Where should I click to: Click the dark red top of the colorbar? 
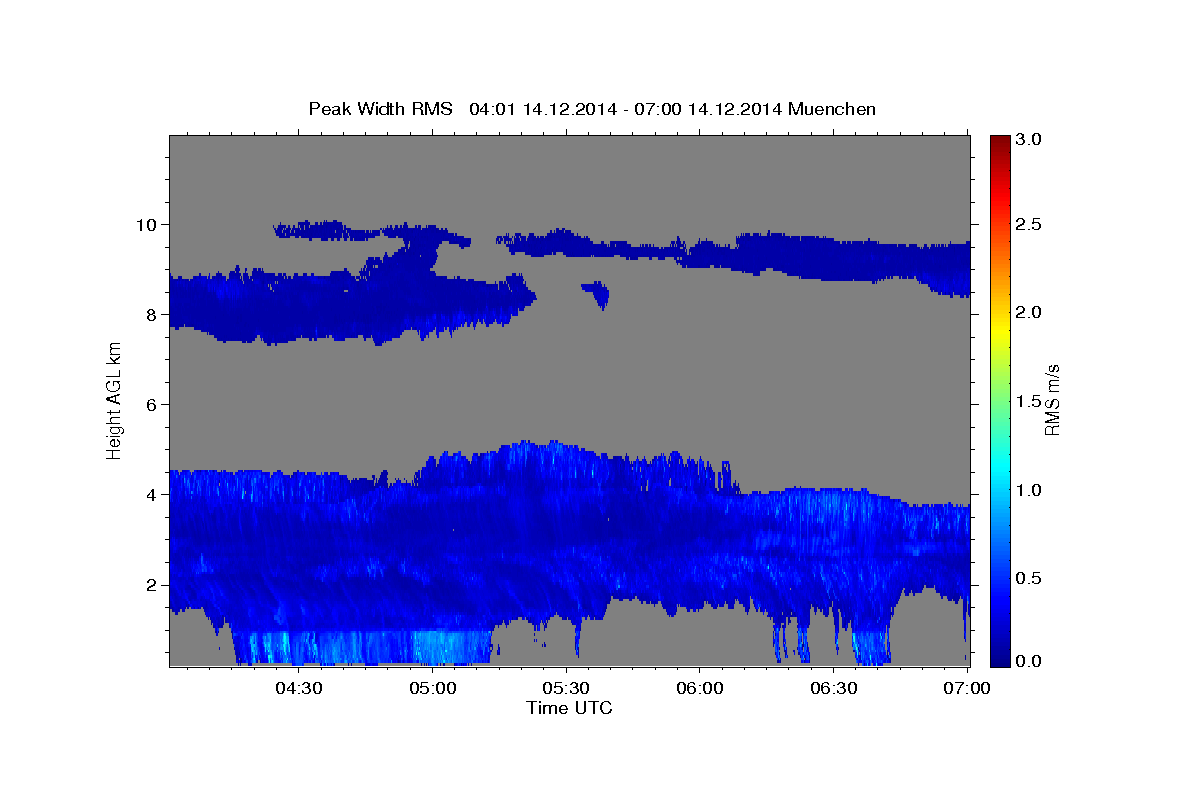pos(999,142)
